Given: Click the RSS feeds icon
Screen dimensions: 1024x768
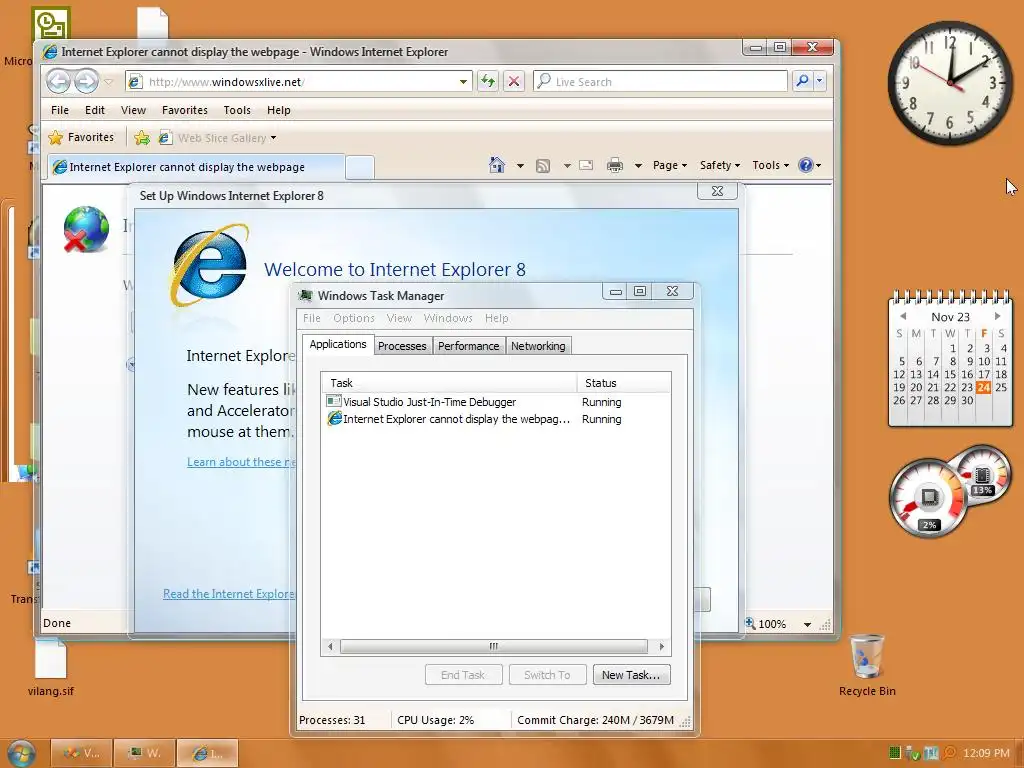Looking at the screenshot, I should click(x=543, y=166).
